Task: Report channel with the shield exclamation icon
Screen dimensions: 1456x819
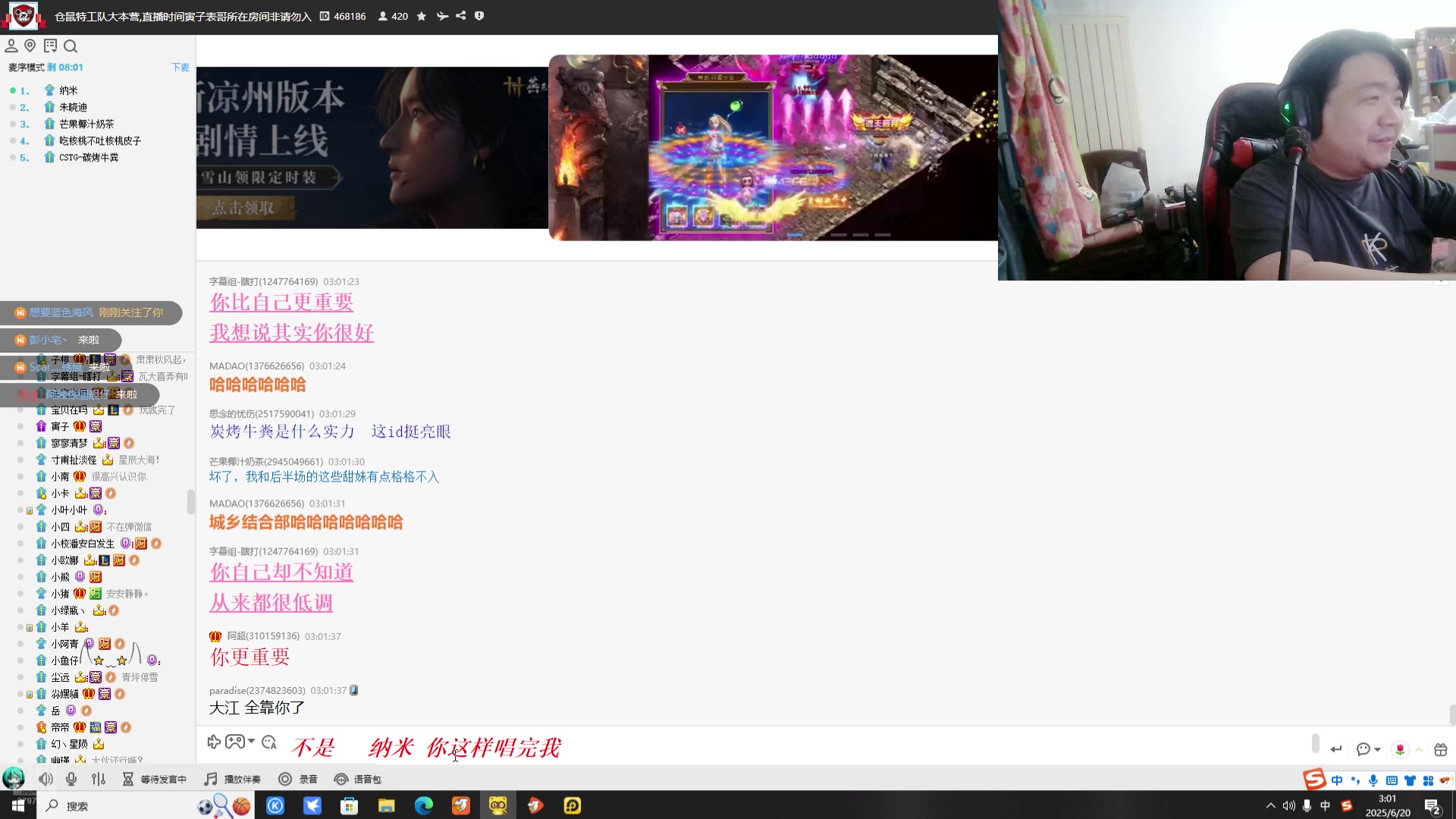Action: coord(479,16)
